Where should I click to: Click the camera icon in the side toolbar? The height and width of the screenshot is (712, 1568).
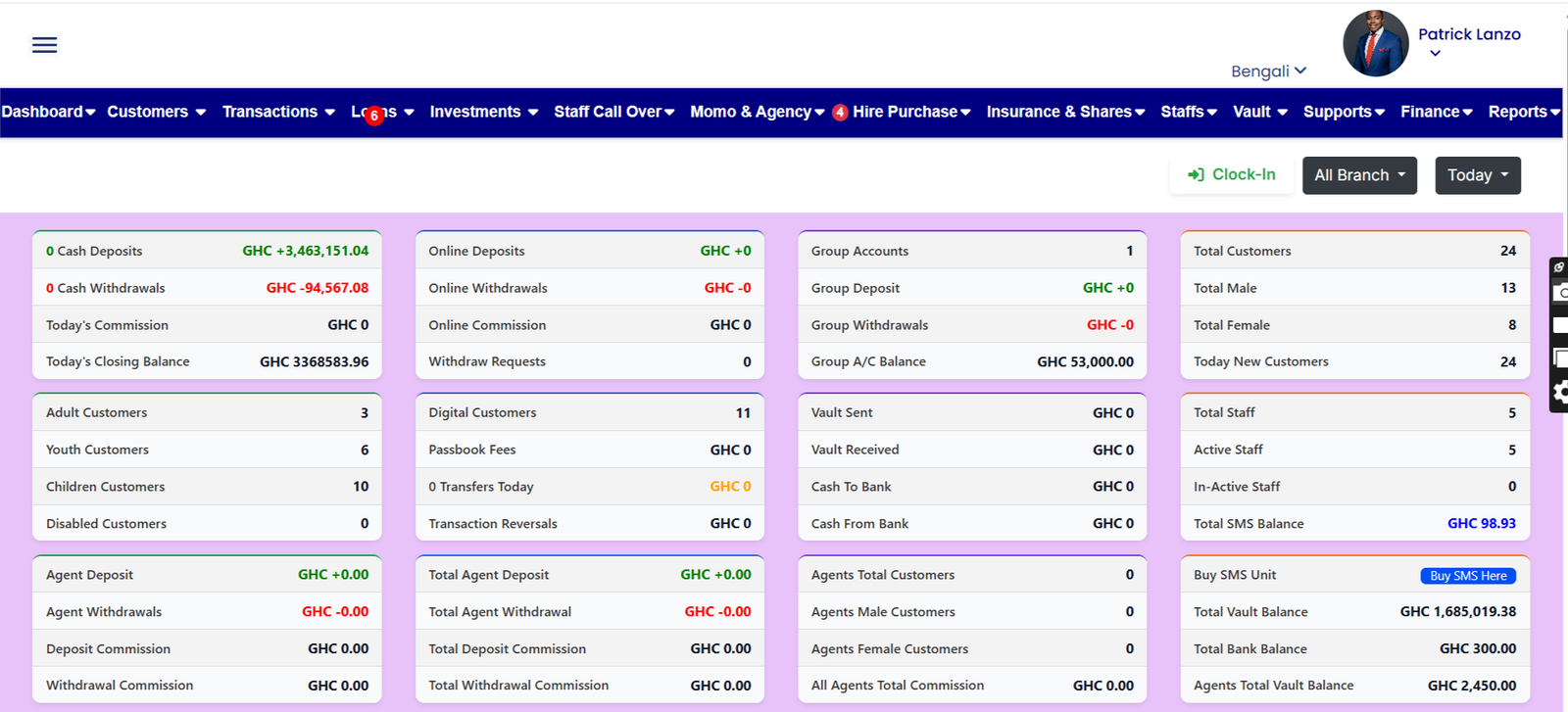pyautogui.click(x=1560, y=293)
